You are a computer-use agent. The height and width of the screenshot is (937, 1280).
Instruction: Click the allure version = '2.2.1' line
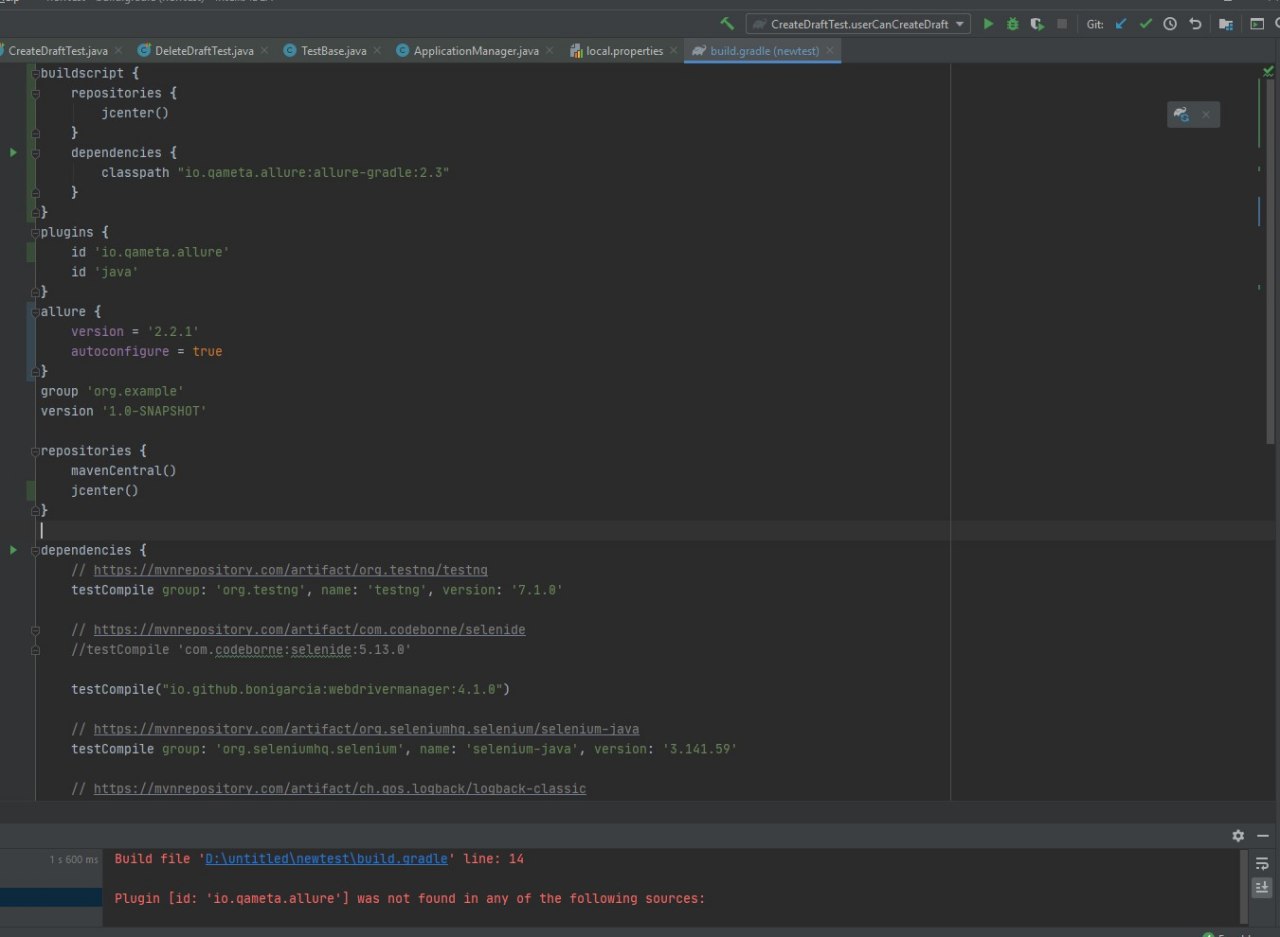(135, 331)
